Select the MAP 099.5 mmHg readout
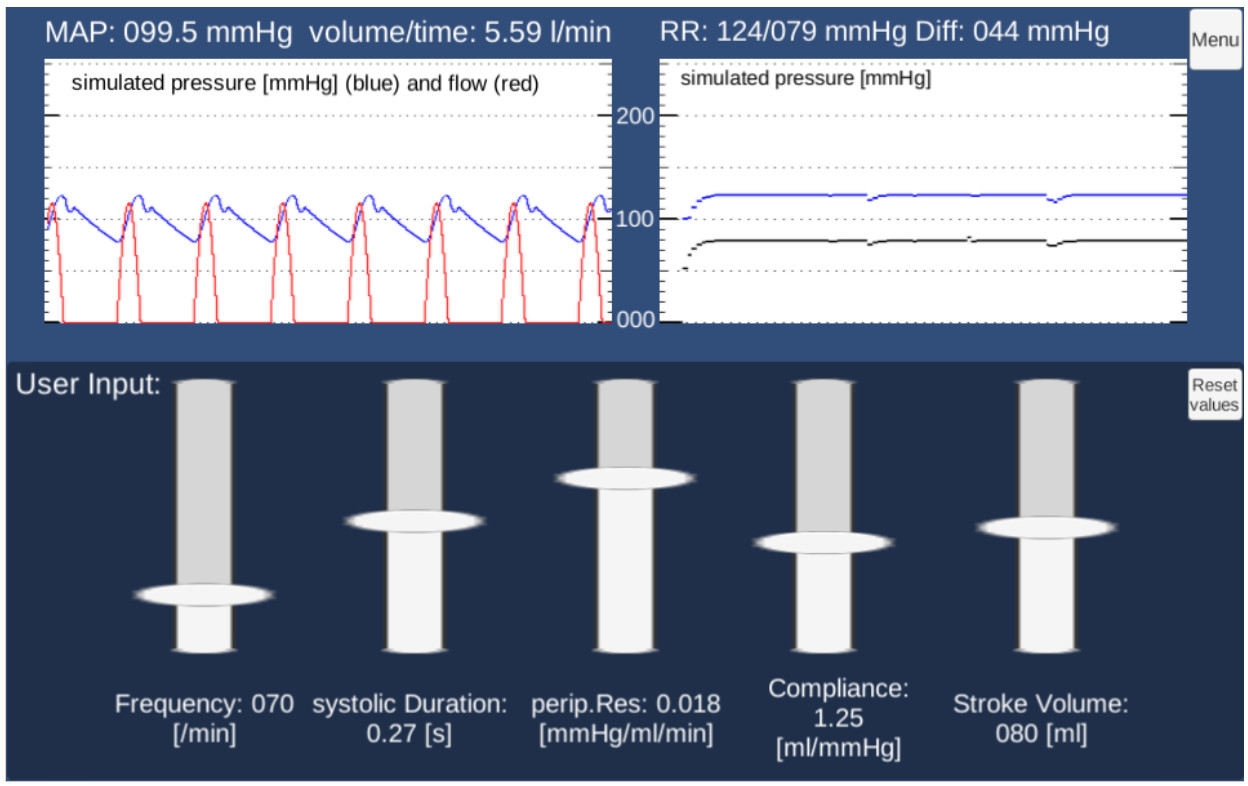 (169, 32)
